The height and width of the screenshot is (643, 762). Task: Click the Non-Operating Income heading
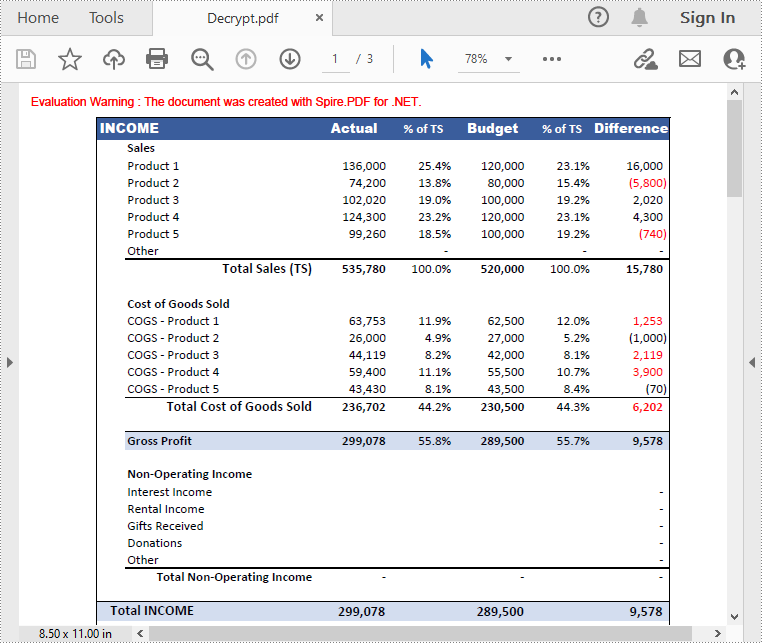pyautogui.click(x=190, y=474)
